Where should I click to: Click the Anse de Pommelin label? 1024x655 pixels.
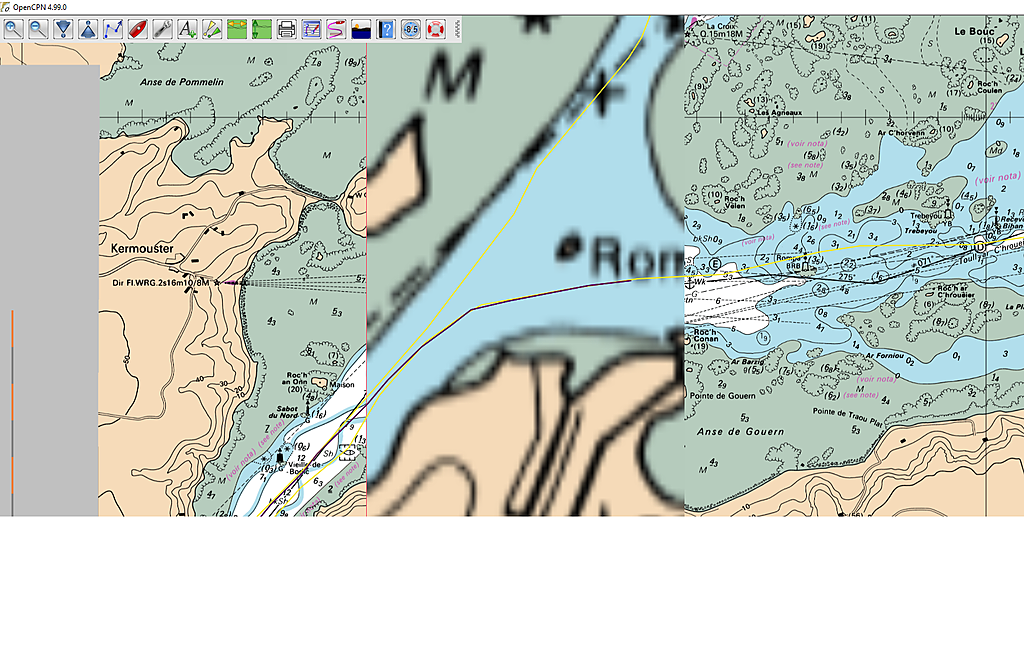182,82
